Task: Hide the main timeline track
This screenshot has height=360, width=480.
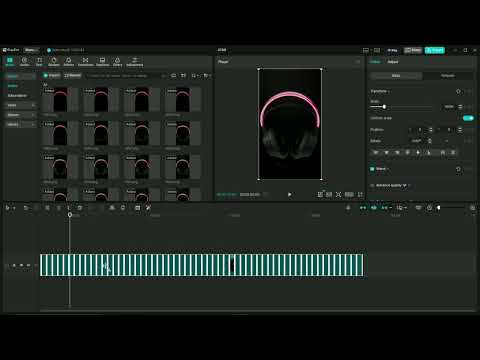Action: click(21, 265)
